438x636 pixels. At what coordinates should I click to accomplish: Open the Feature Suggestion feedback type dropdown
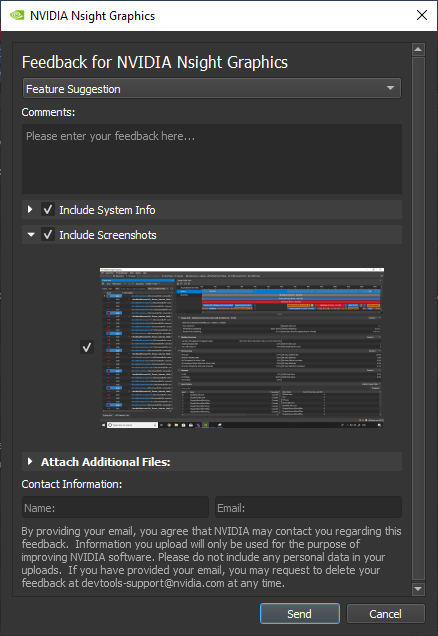(211, 88)
